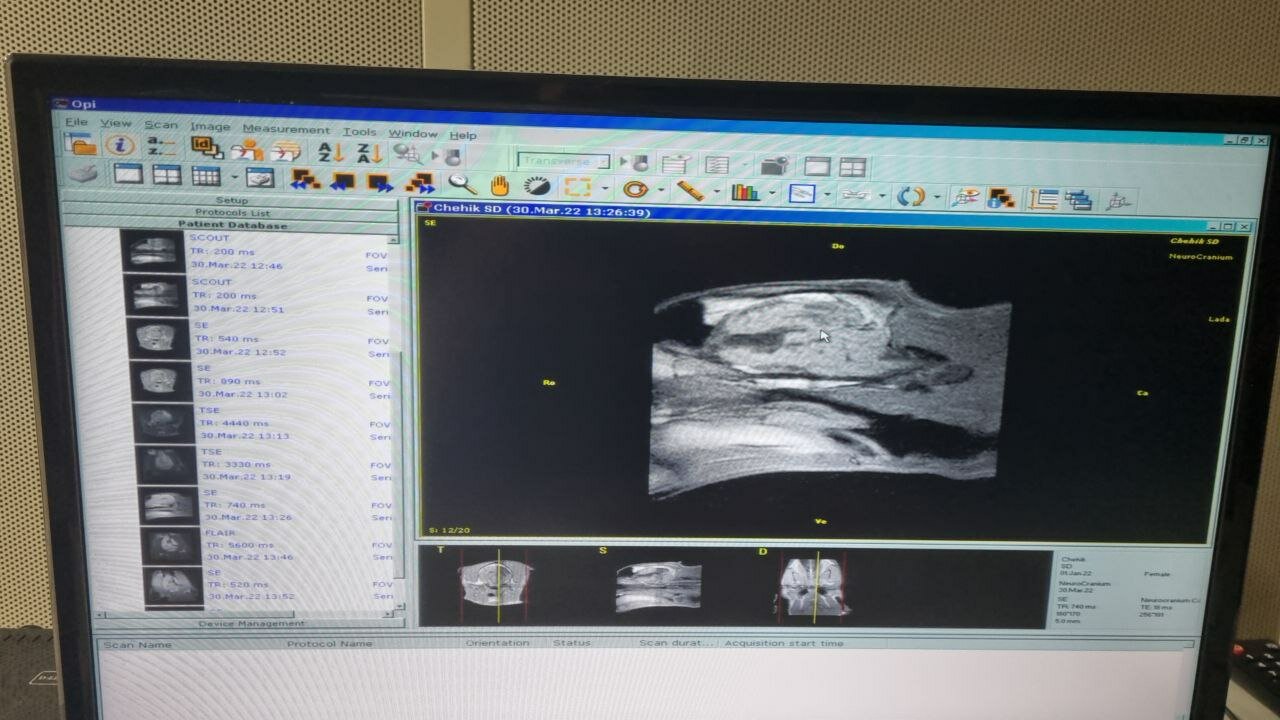Click the Id image-stack toolbar icon
1280x720 pixels.
pos(206,148)
